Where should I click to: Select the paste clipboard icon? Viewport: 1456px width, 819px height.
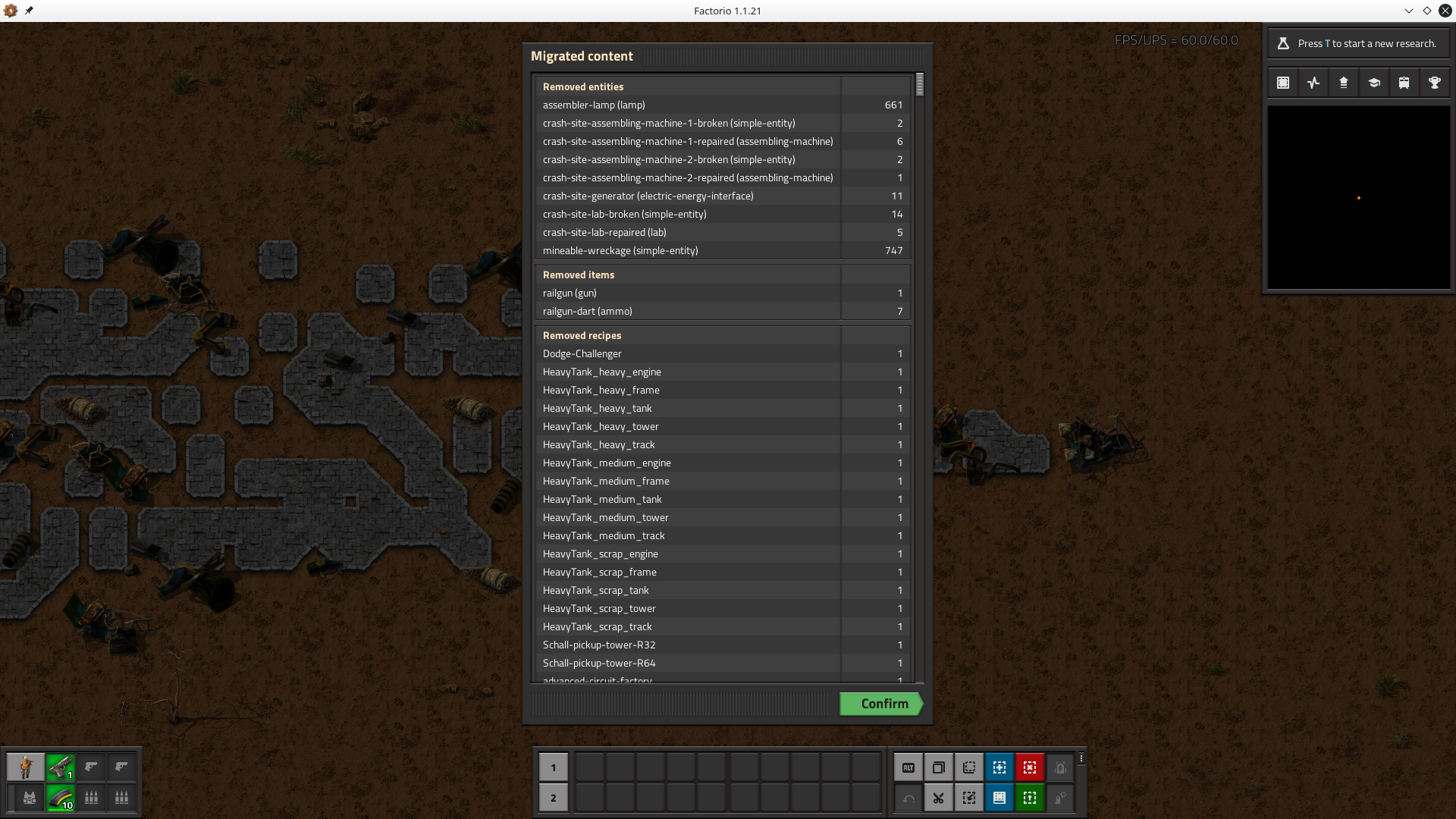click(x=969, y=767)
